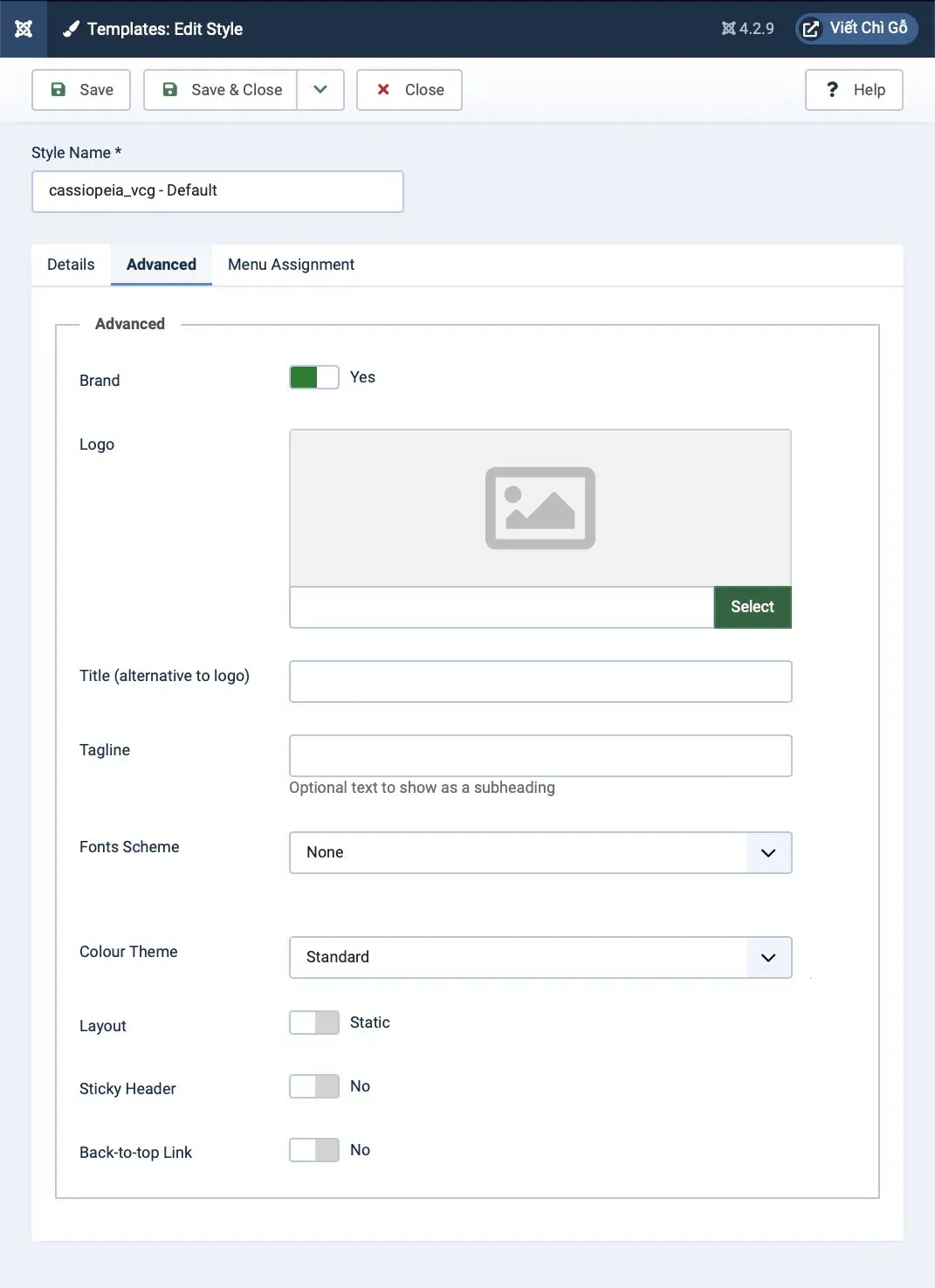The width and height of the screenshot is (935, 1288).
Task: Enable the Back-to-top Link toggle
Action: [x=314, y=1150]
